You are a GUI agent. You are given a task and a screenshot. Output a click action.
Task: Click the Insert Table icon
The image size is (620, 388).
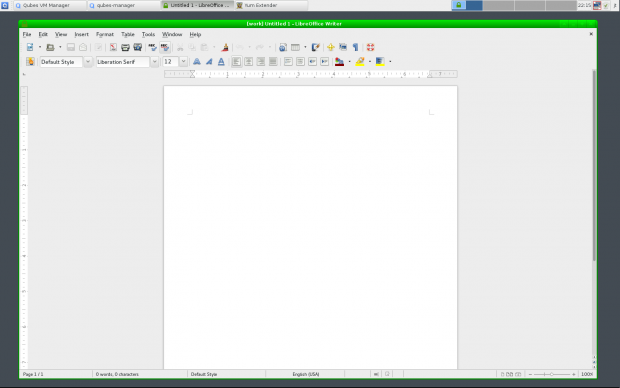[295, 47]
